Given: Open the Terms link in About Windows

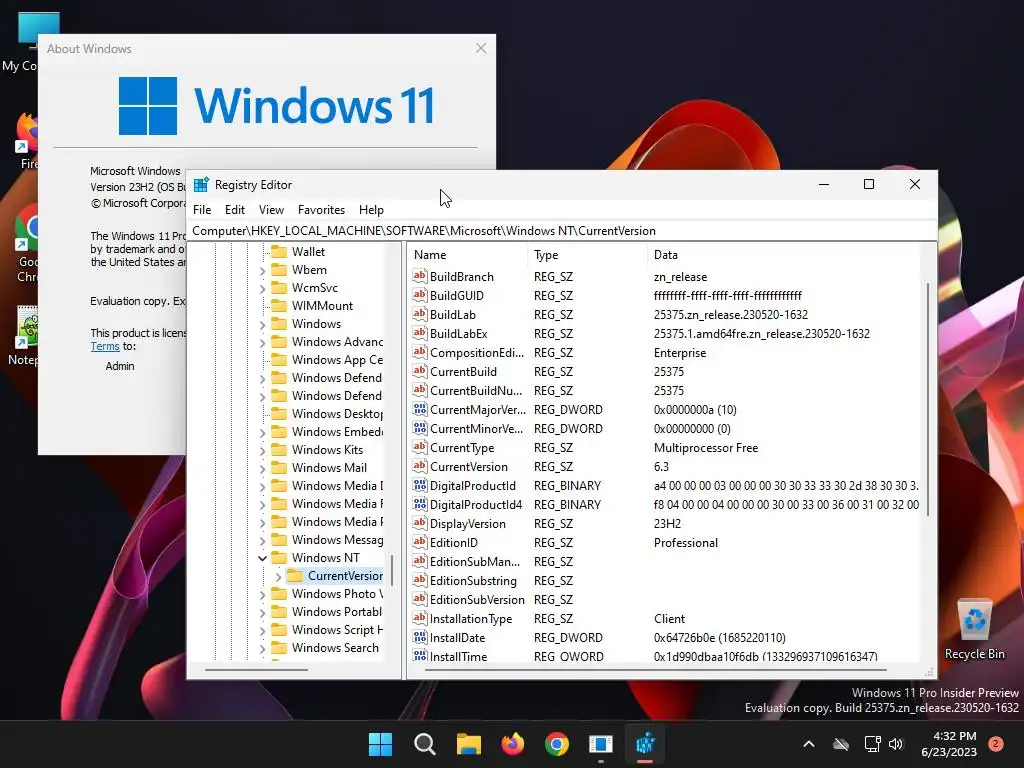Looking at the screenshot, I should (104, 346).
